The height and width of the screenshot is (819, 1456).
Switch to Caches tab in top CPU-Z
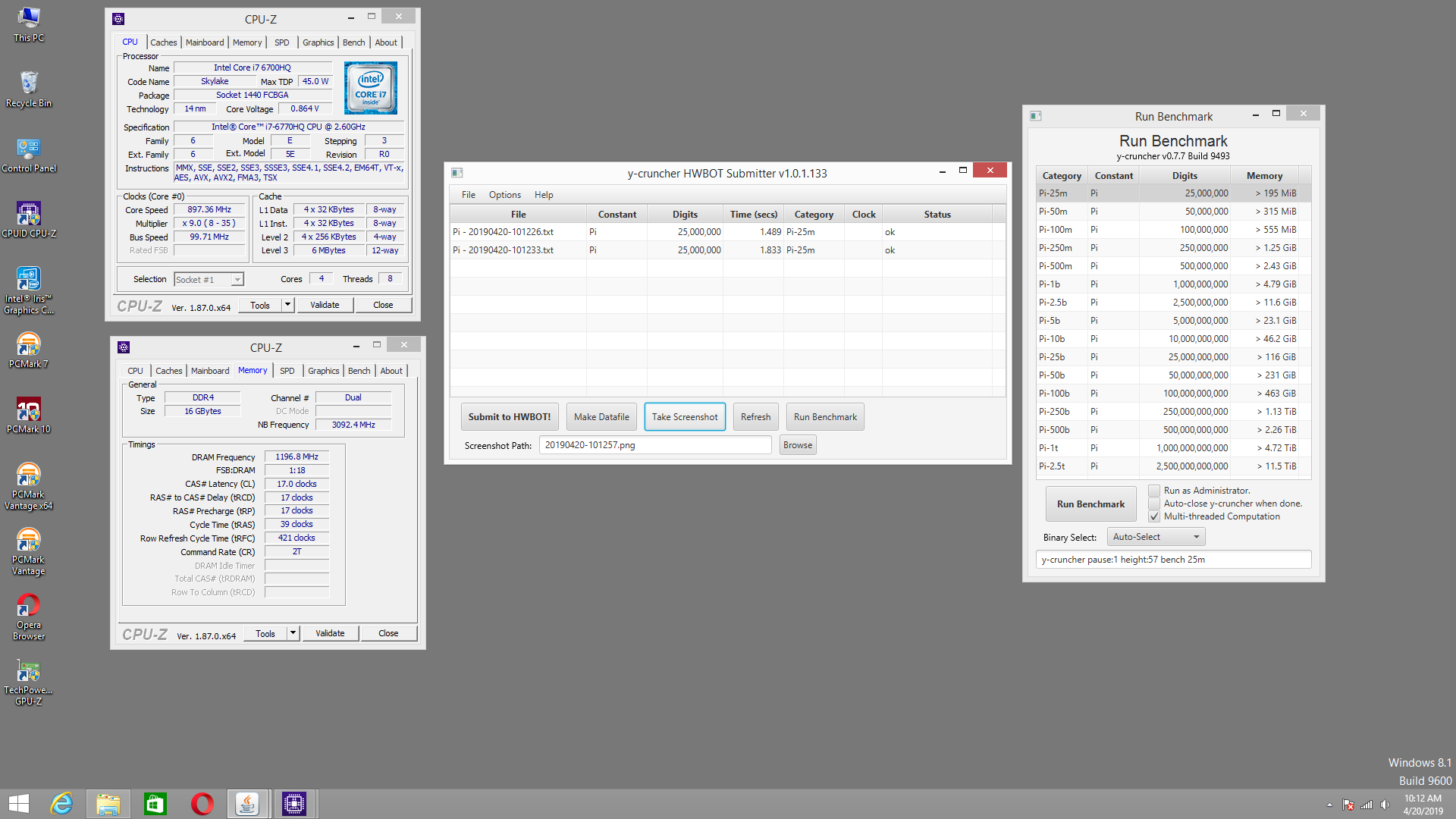coord(164,42)
